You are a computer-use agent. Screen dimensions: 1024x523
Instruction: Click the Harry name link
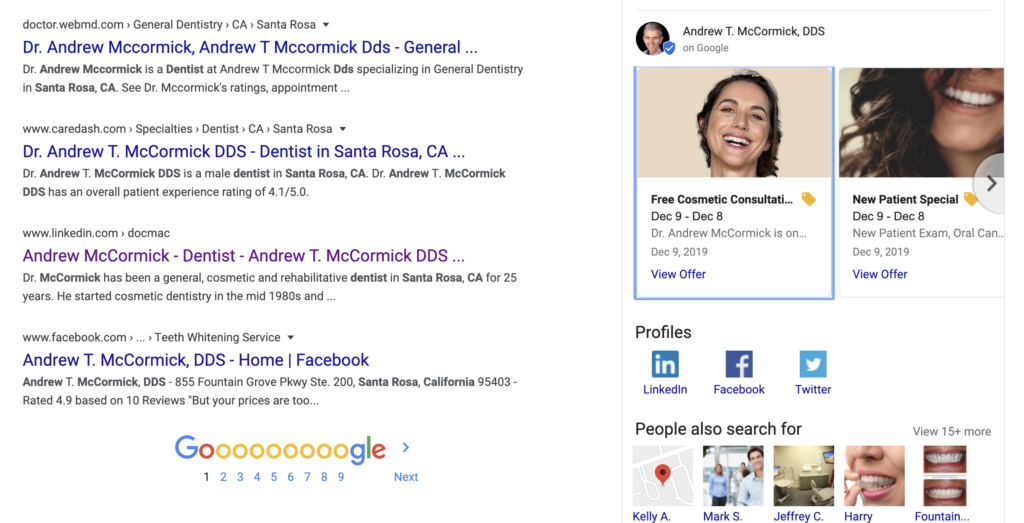858,516
